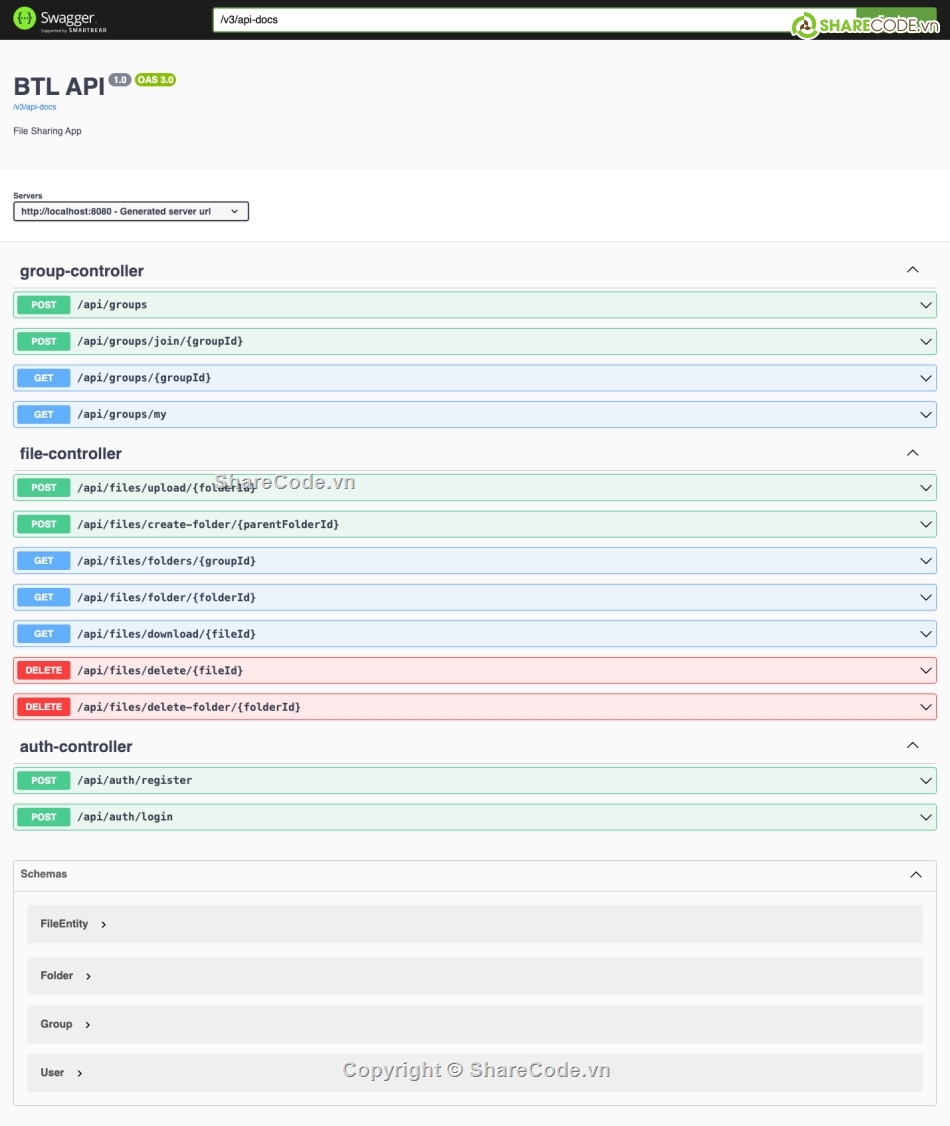Expand the /api/auth/register endpoint chevron
Screen dimensions: 950x1126
click(x=926, y=780)
